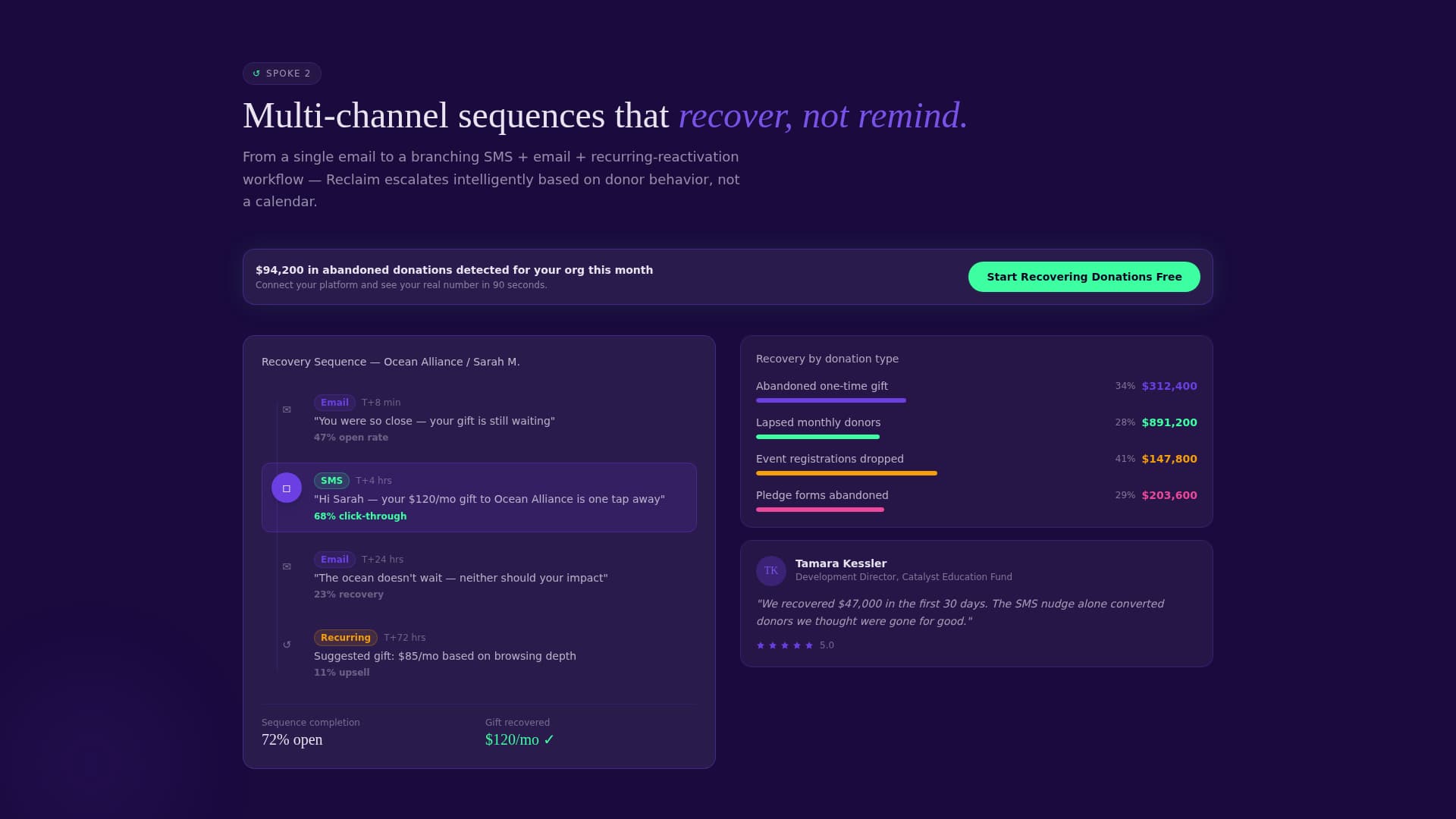Click the refresh icon in the SPOKE 2 badge
1456x819 pixels.
coord(256,74)
